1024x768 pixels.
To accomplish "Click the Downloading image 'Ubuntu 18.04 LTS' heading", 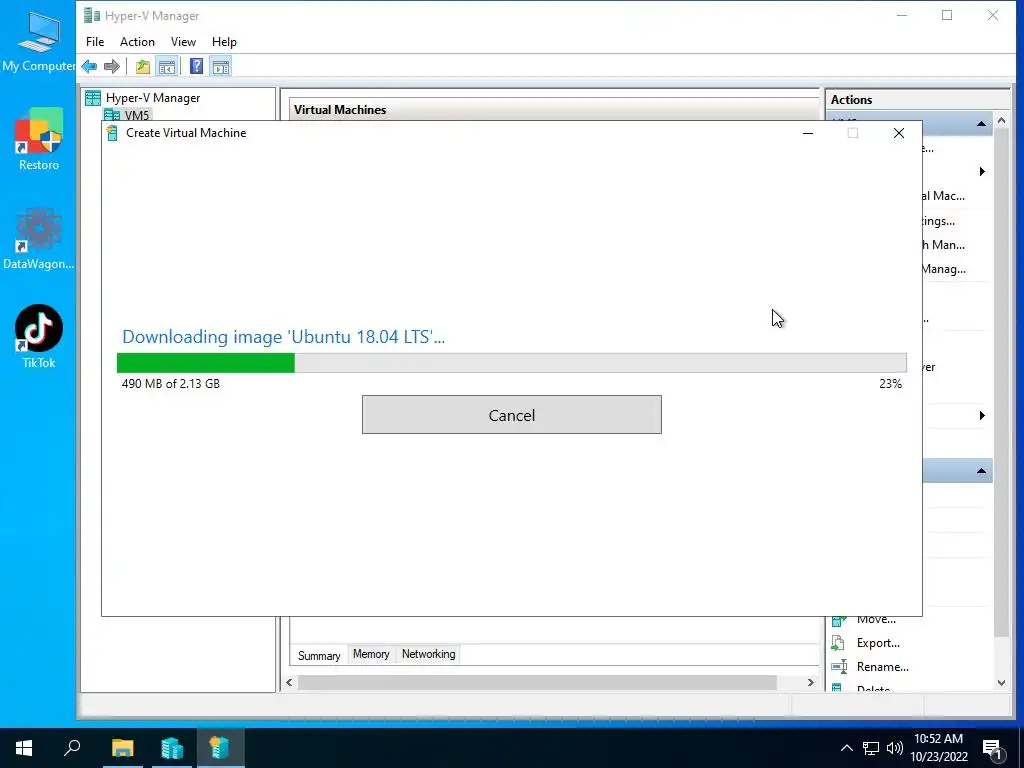I will tap(283, 337).
